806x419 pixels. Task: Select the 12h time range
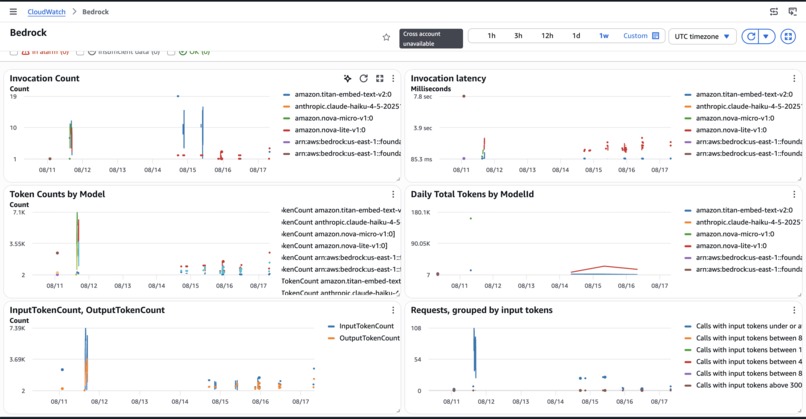point(547,35)
